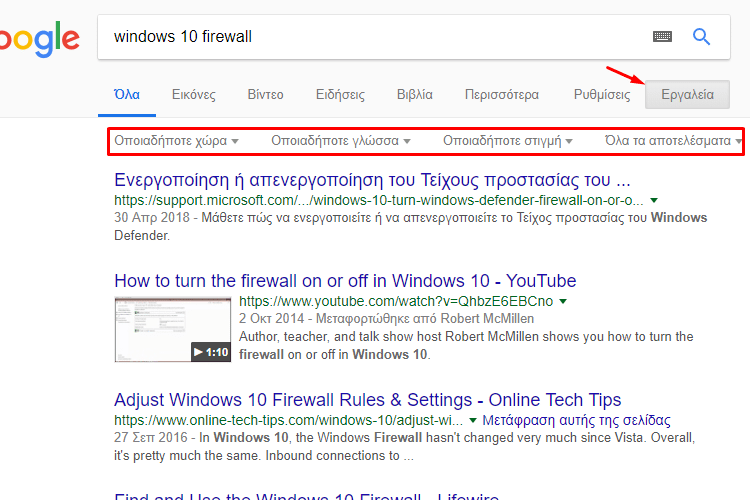Open green arrow menu next to support.microsoft.com URL
Viewport: 750px width, 500px height.
[654, 200]
